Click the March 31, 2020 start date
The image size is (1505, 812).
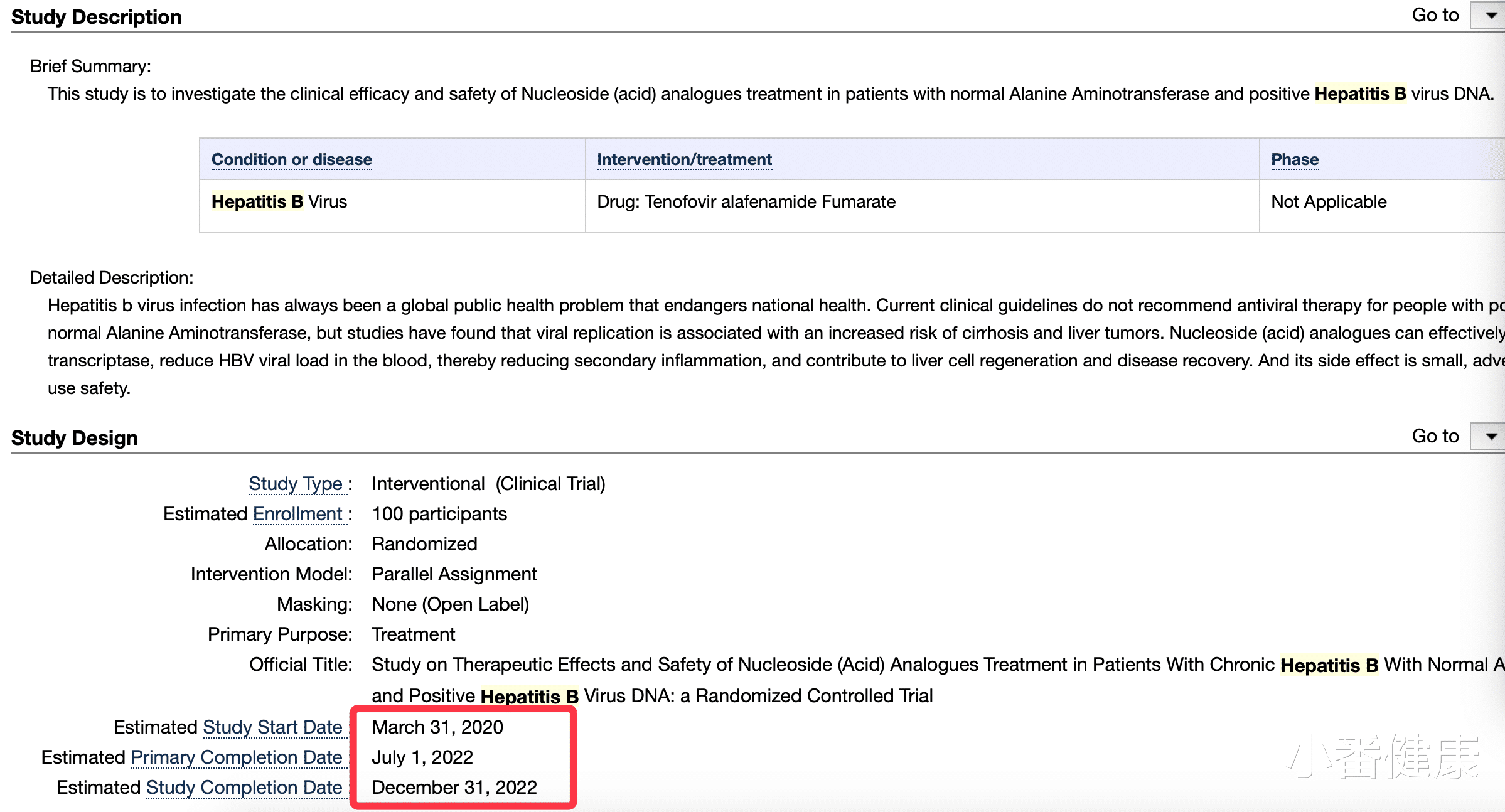(x=437, y=727)
